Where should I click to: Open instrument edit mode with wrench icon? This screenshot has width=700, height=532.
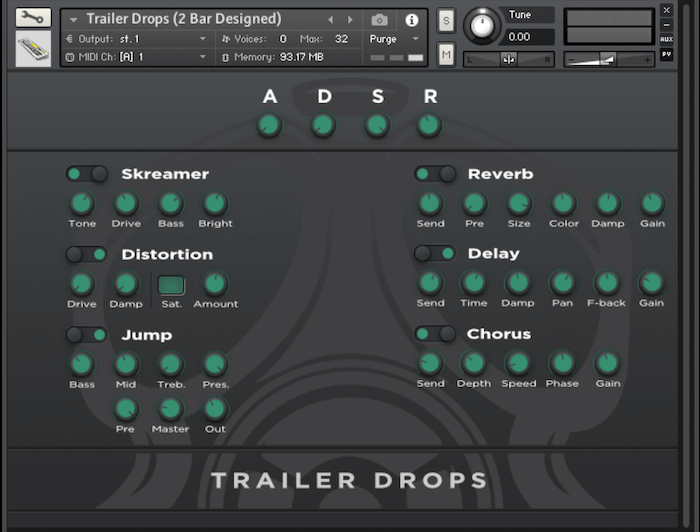click(x=33, y=18)
